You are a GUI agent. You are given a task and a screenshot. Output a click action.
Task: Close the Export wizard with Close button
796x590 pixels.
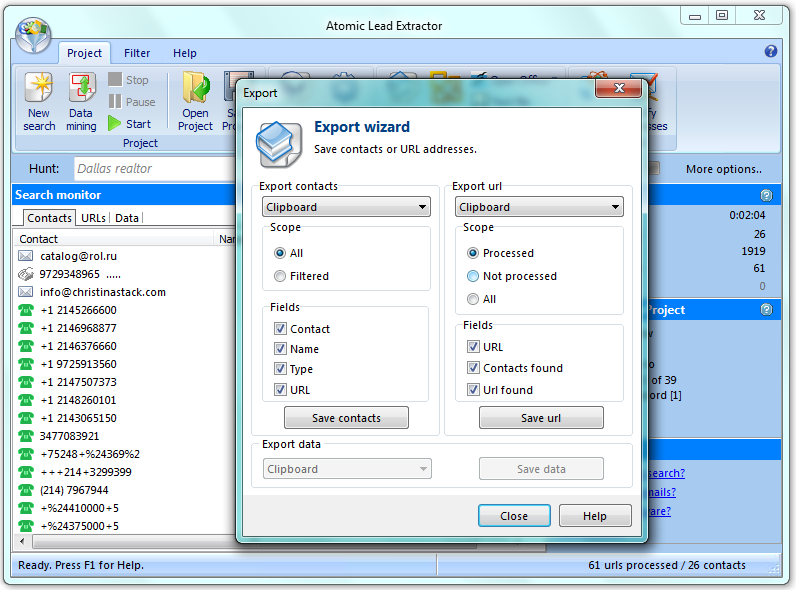[x=514, y=516]
